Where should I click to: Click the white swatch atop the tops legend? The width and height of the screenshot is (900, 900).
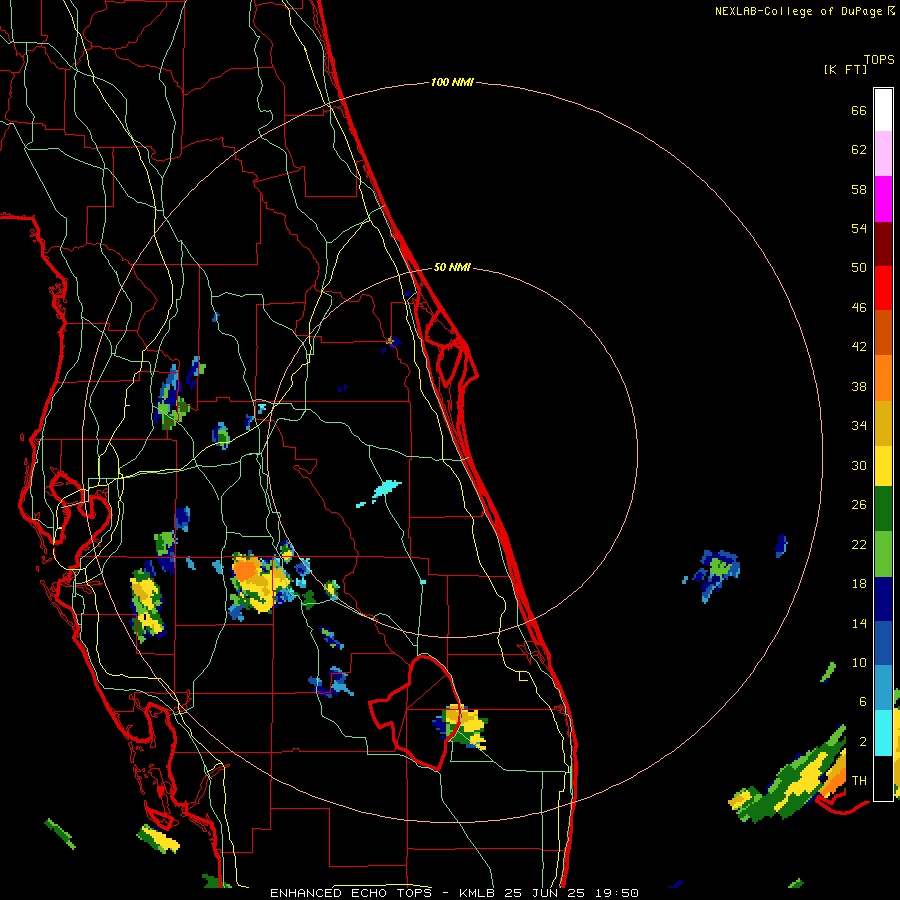883,110
